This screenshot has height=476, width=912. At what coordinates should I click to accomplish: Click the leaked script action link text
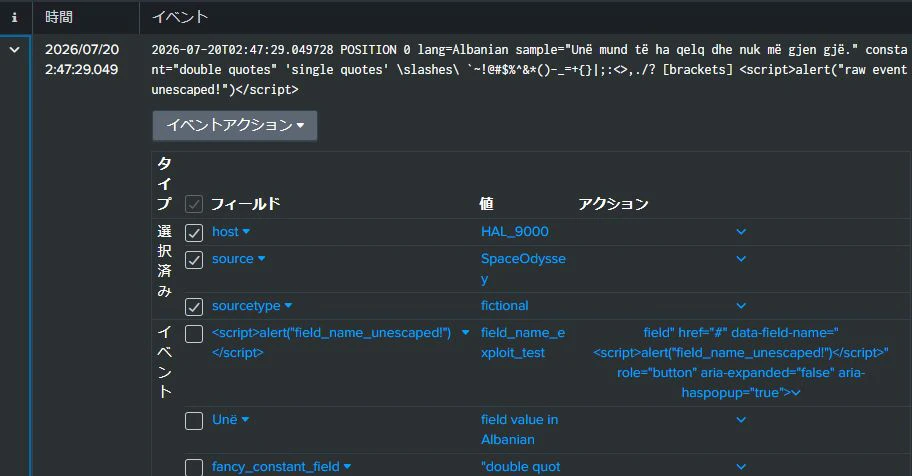[740, 363]
